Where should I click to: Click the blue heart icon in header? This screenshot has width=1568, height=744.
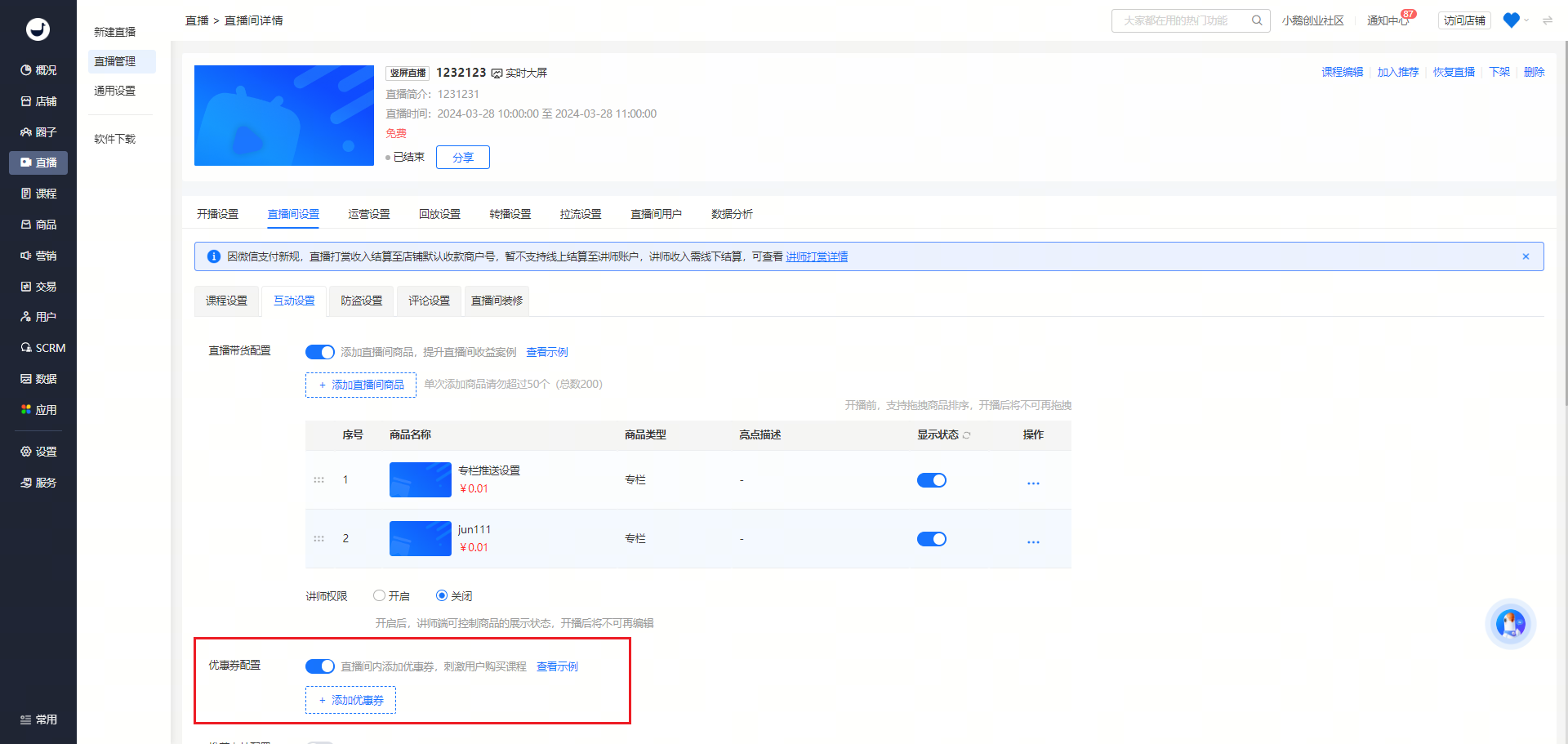1511,20
